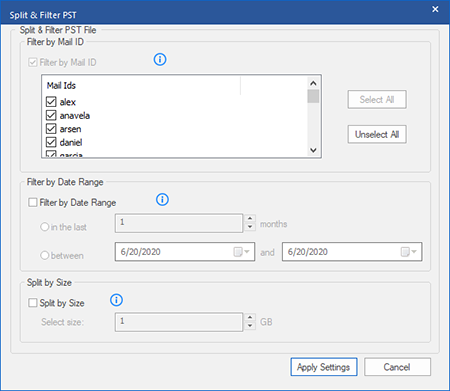
Task: Open info icon for Filter by Date Range
Action: [x=162, y=200]
